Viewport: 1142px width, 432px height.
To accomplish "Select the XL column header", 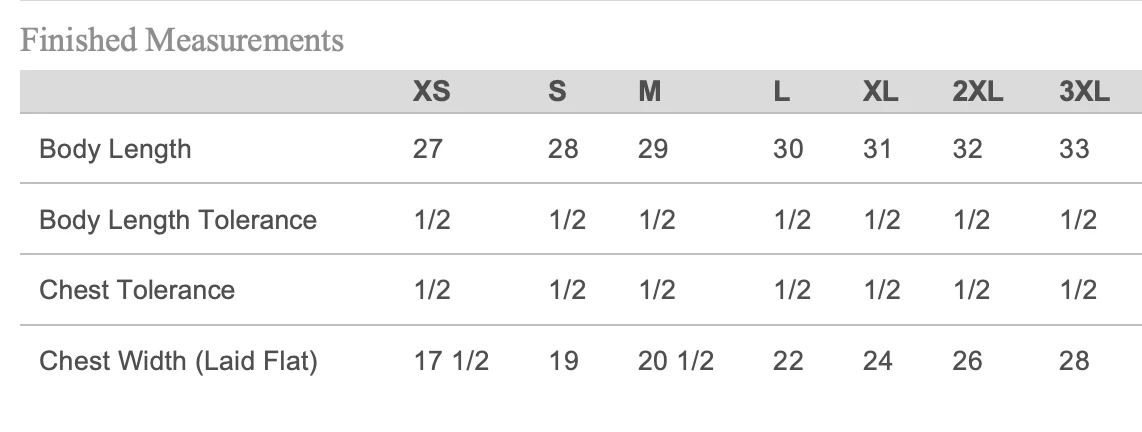I will [880, 92].
